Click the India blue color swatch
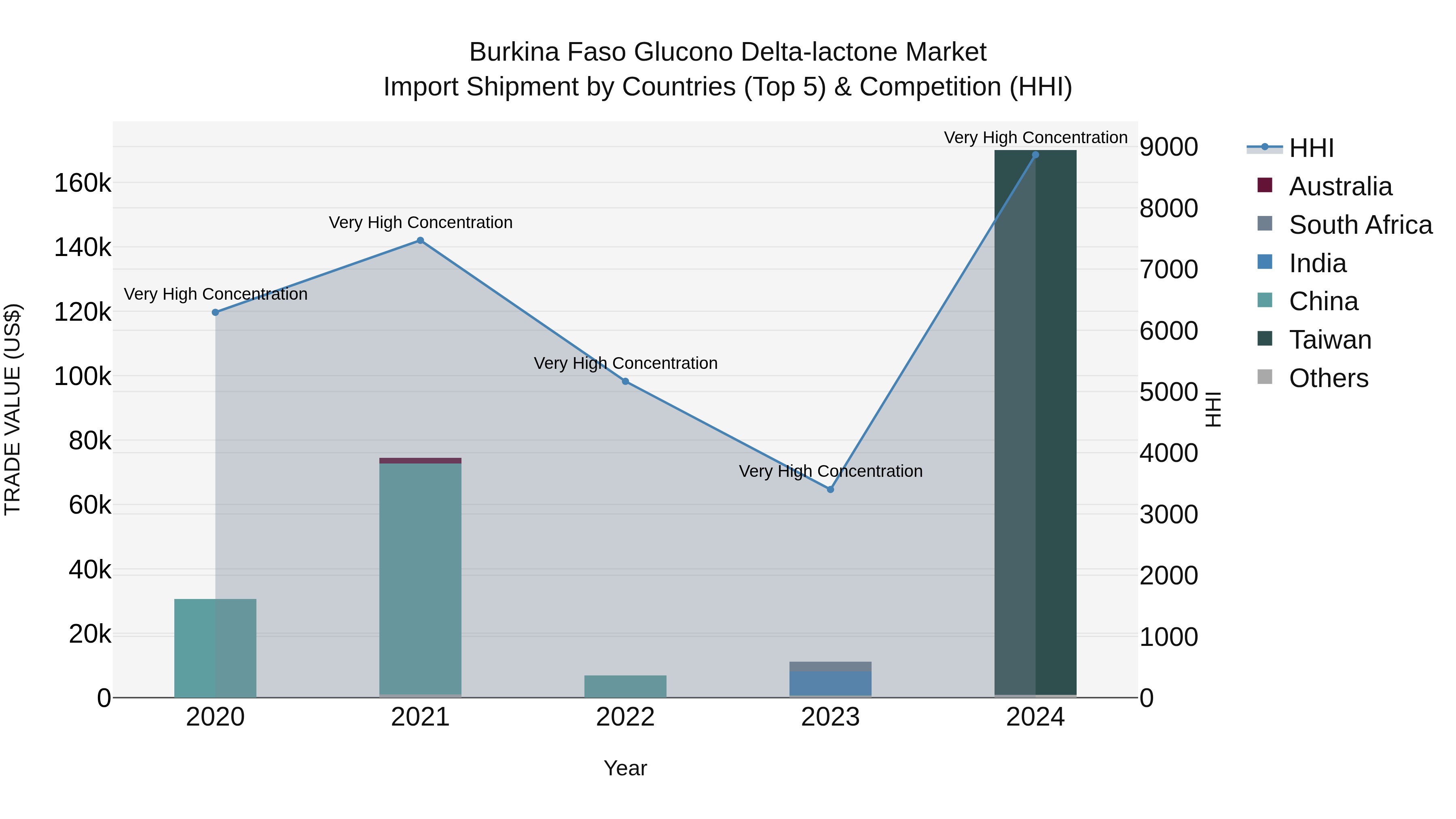 click(1265, 262)
